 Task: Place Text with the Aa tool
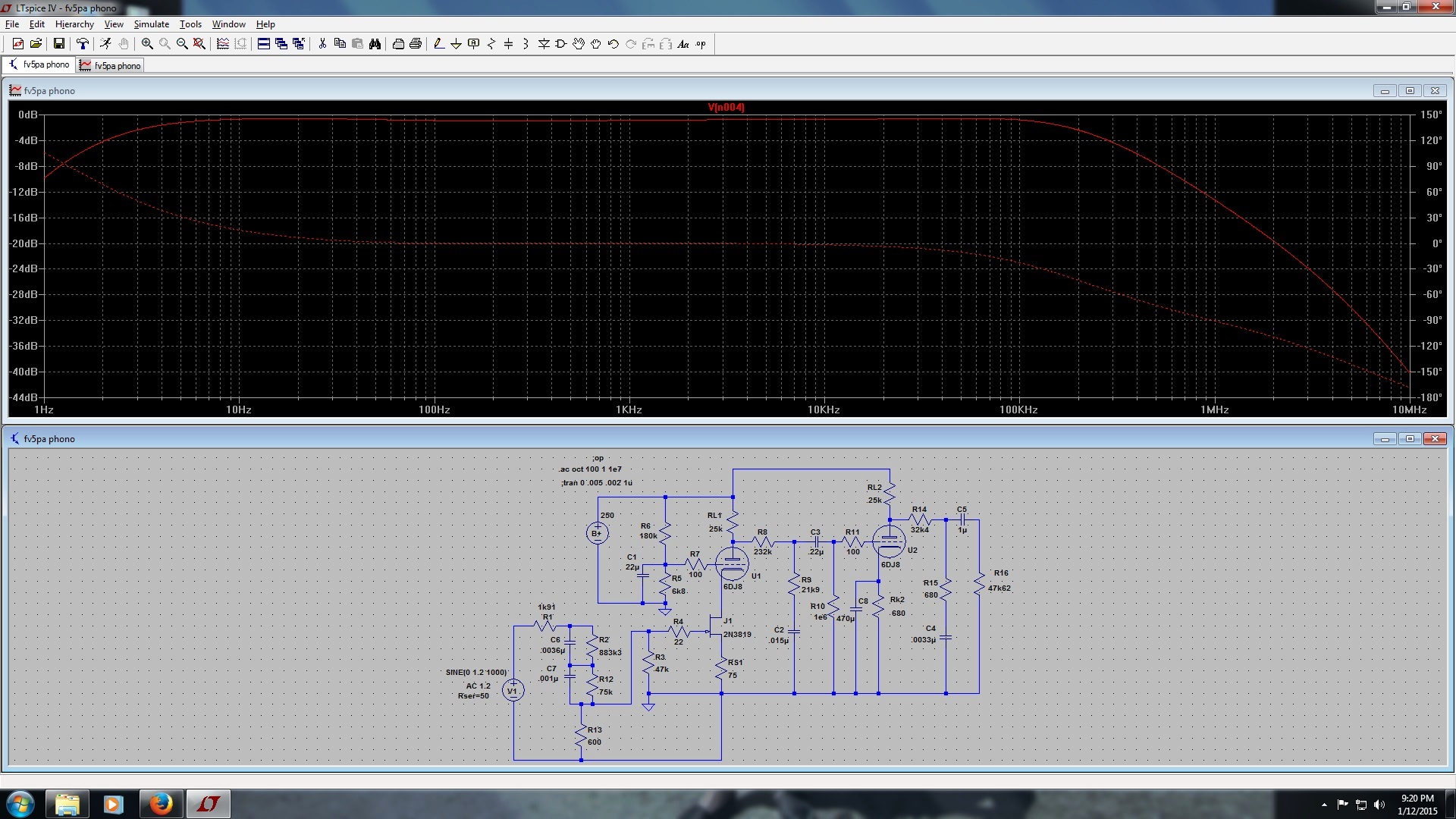point(683,44)
